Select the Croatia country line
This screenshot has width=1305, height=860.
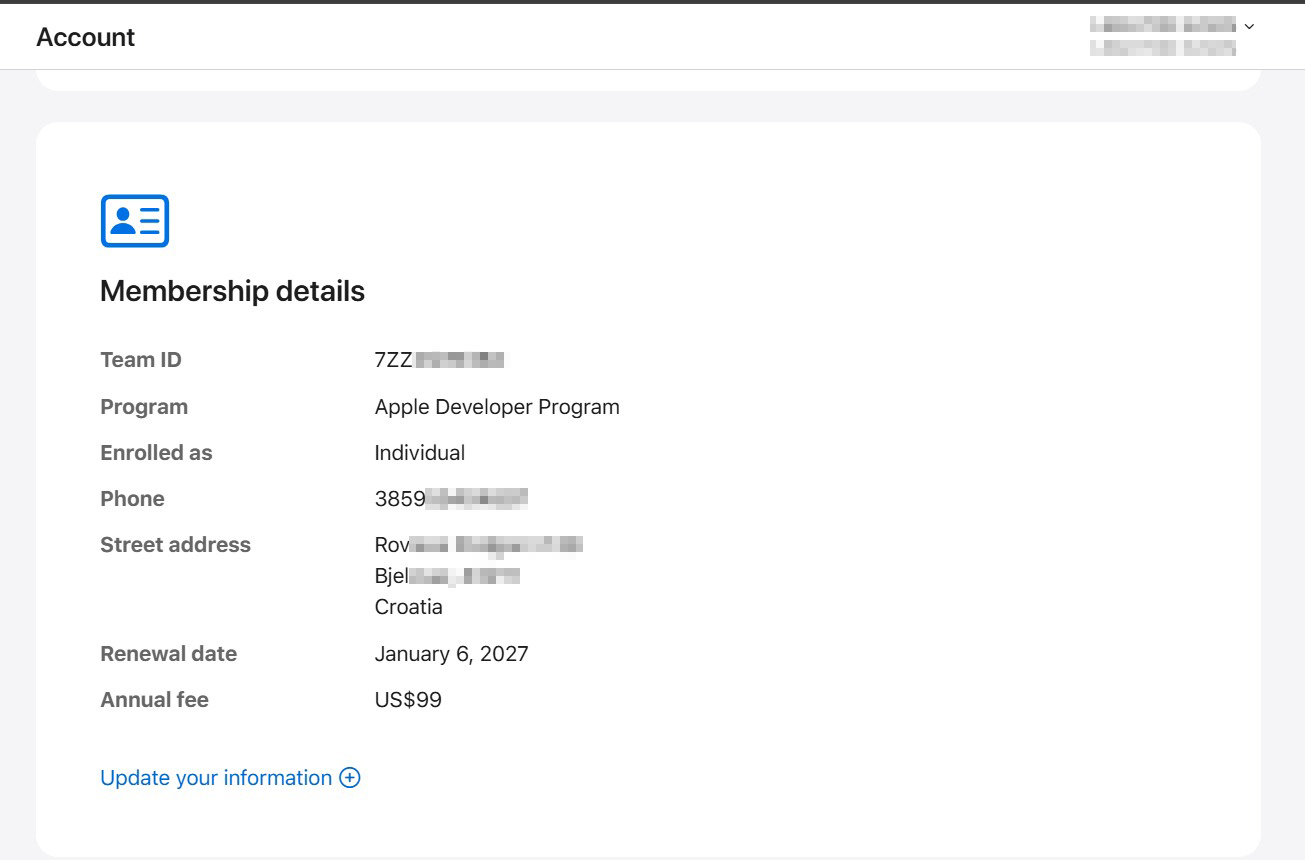[408, 607]
